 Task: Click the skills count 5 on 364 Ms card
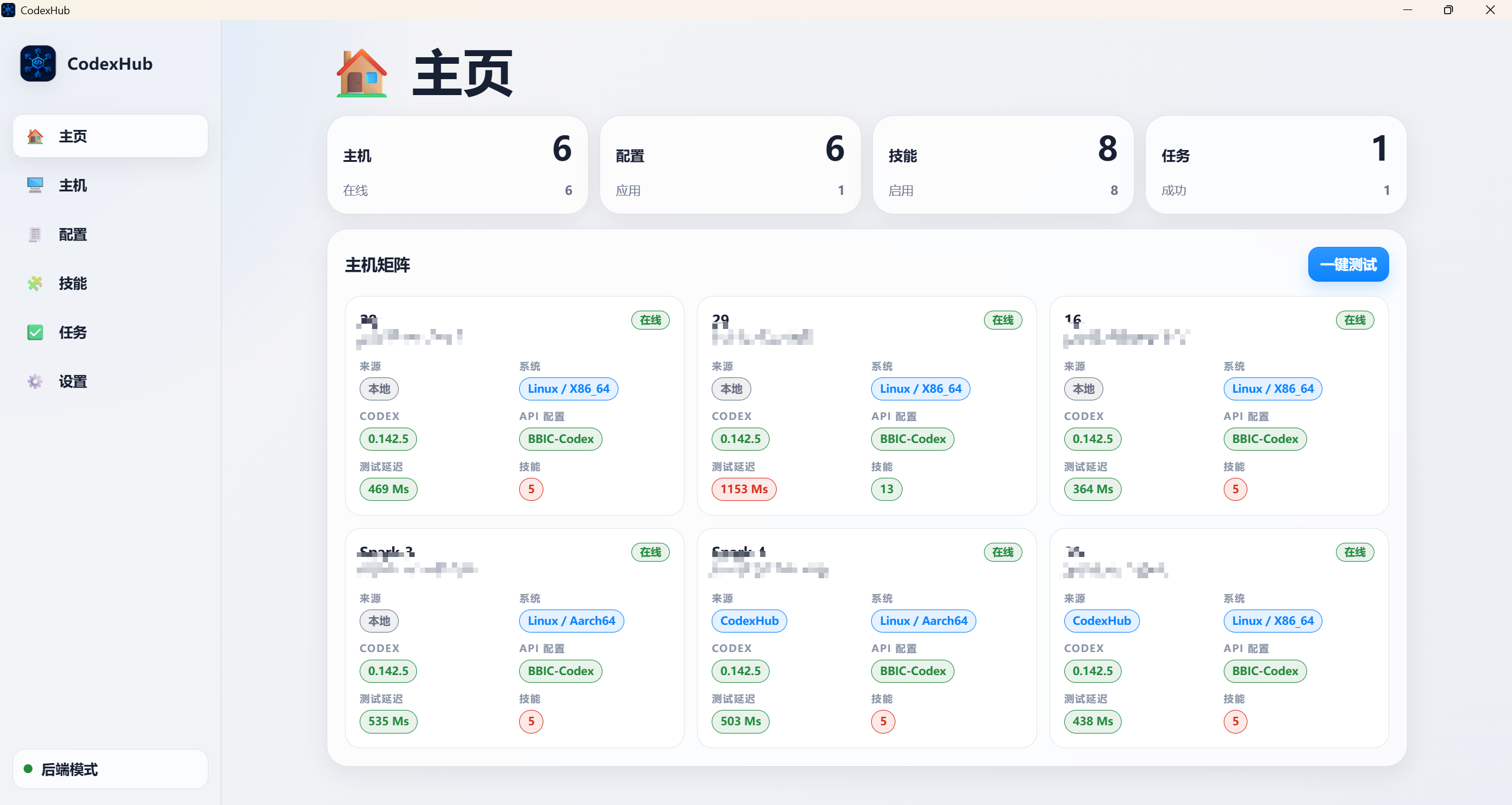click(1236, 489)
